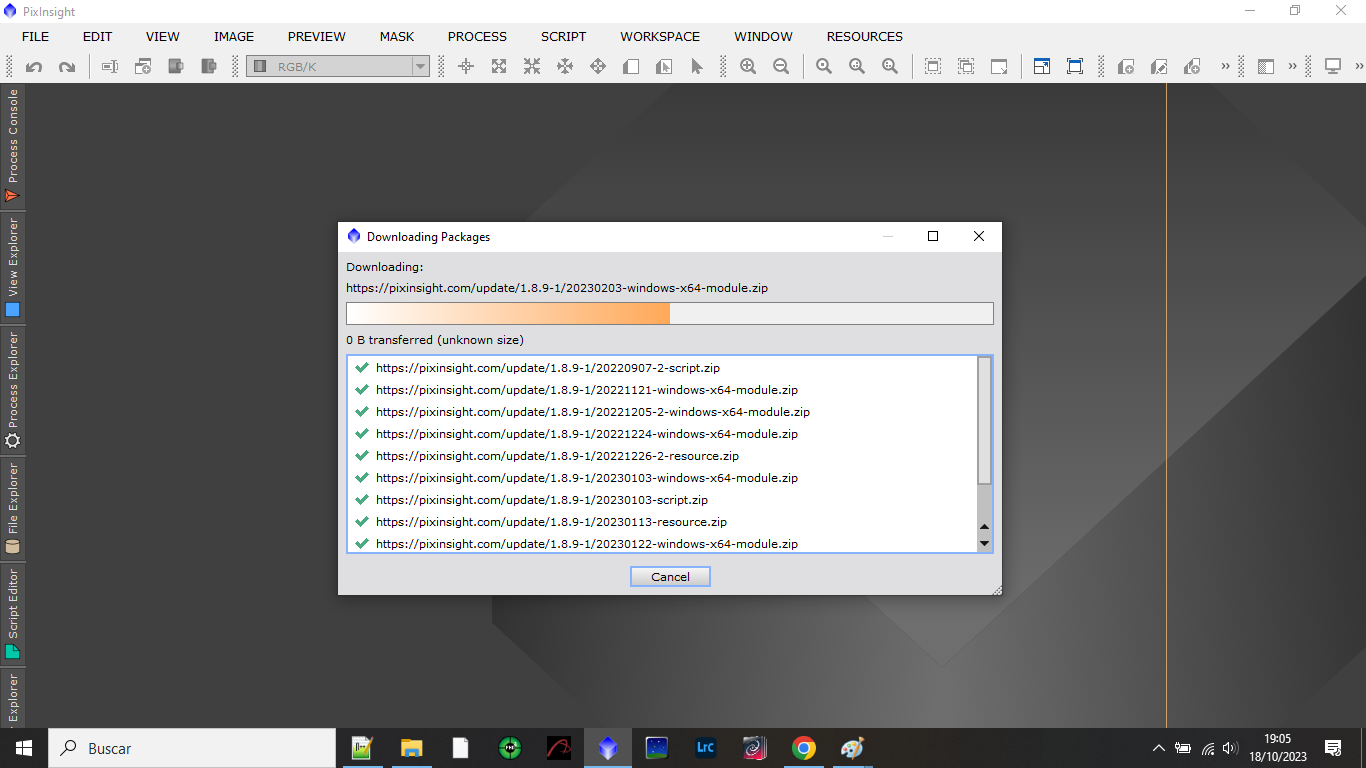Screen dimensions: 1366x768
Task: Click the Buscar taskbar search box
Action: [x=192, y=748]
